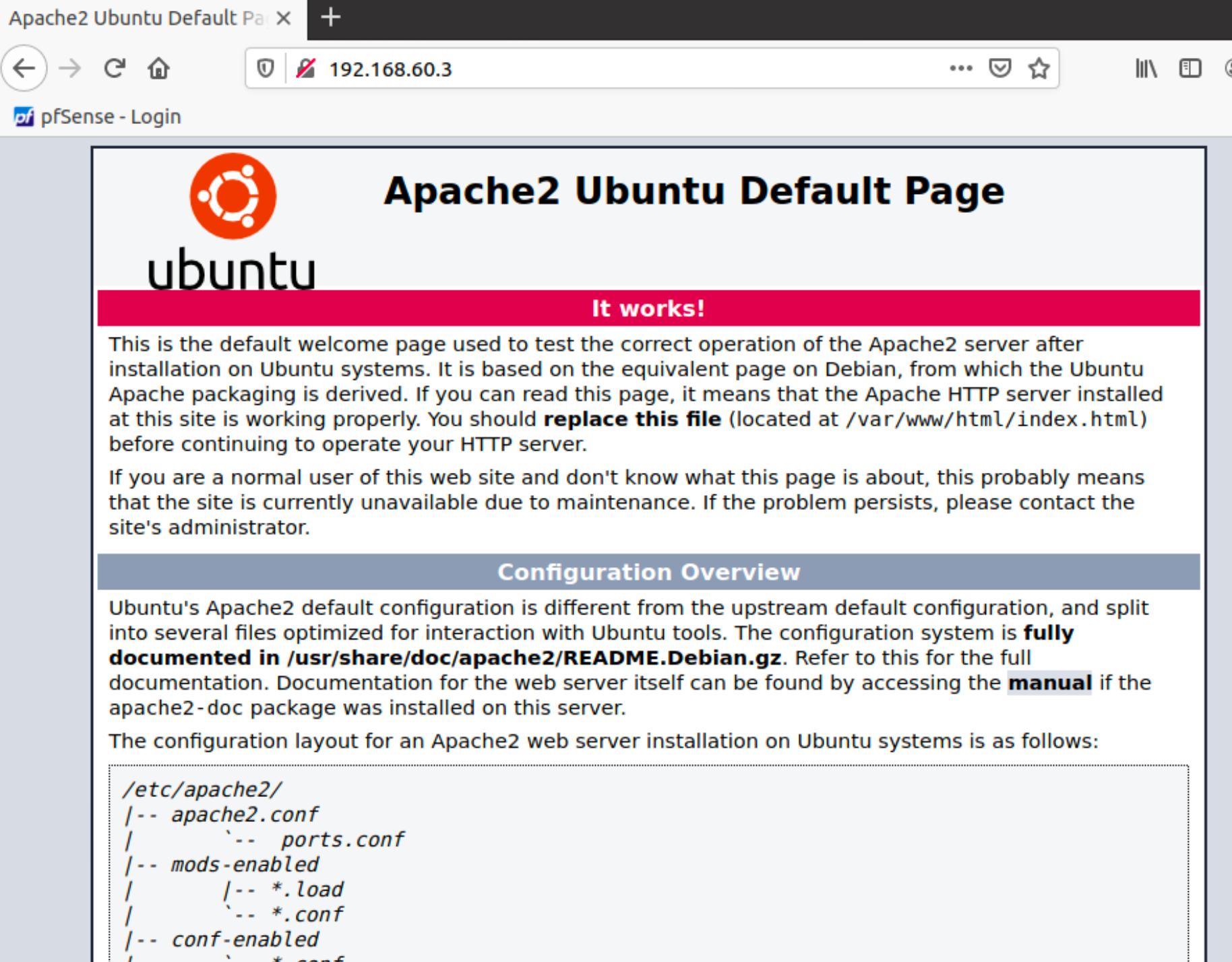Click the conf-enabled entry in layout
This screenshot has height=962, width=1232.
244,939
